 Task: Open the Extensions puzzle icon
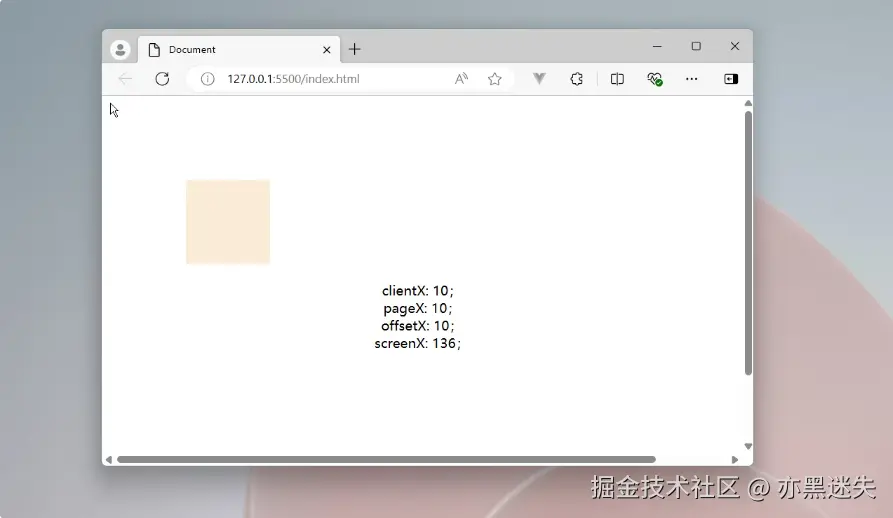pos(576,79)
